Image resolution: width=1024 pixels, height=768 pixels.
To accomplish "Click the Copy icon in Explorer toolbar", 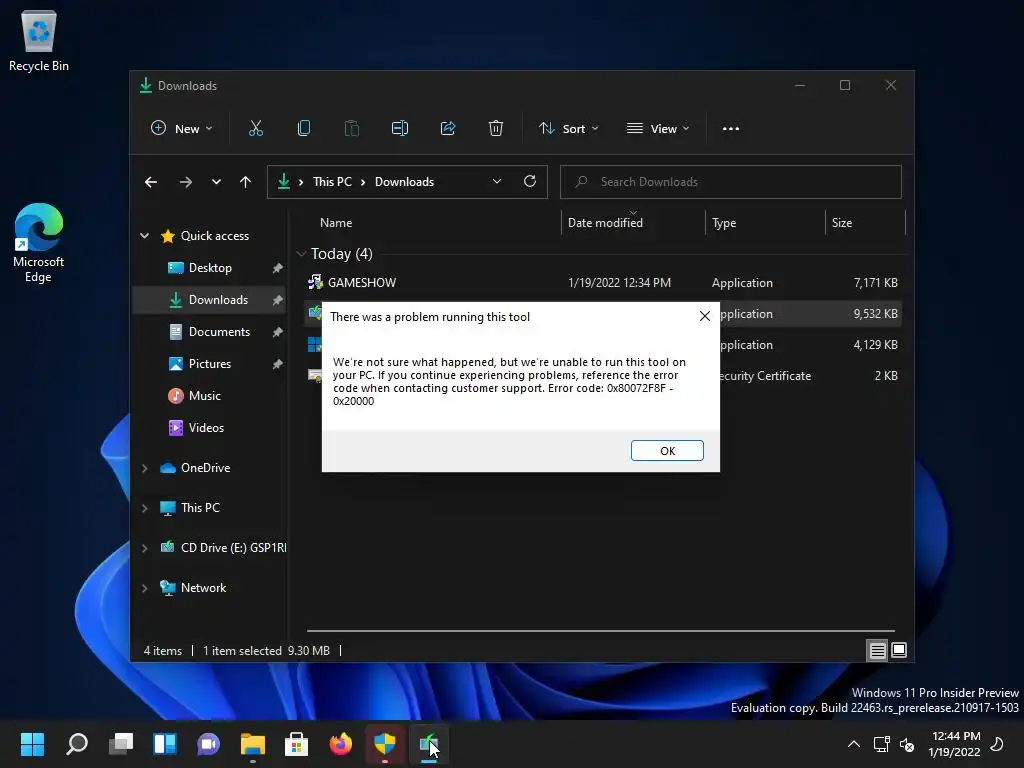I will pyautogui.click(x=304, y=129).
